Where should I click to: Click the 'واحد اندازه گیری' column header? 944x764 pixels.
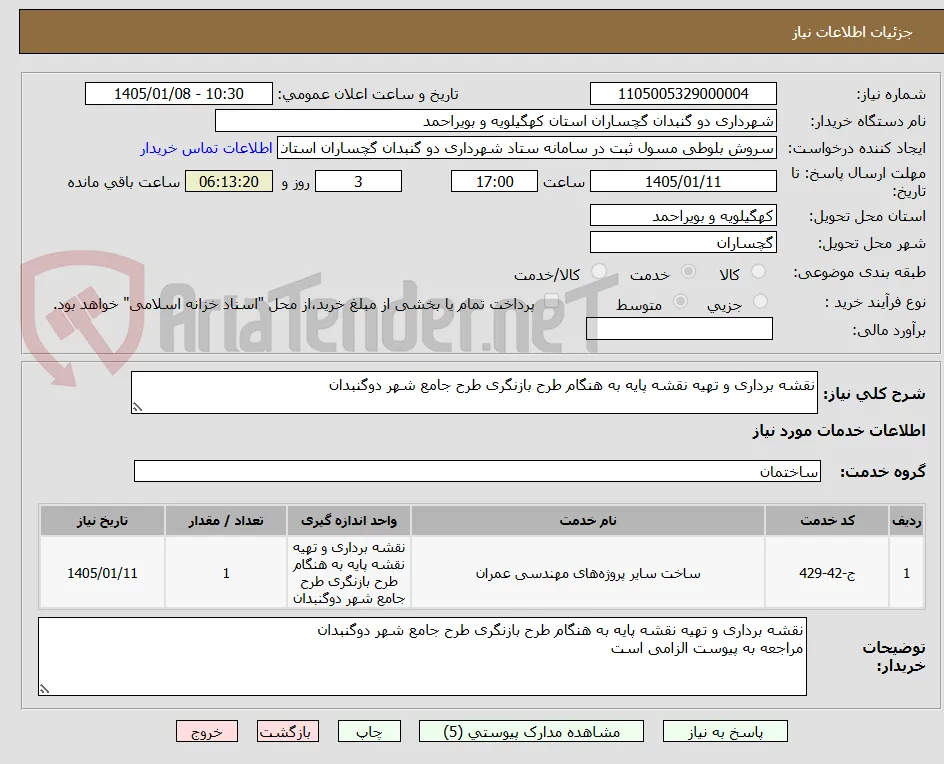click(349, 521)
